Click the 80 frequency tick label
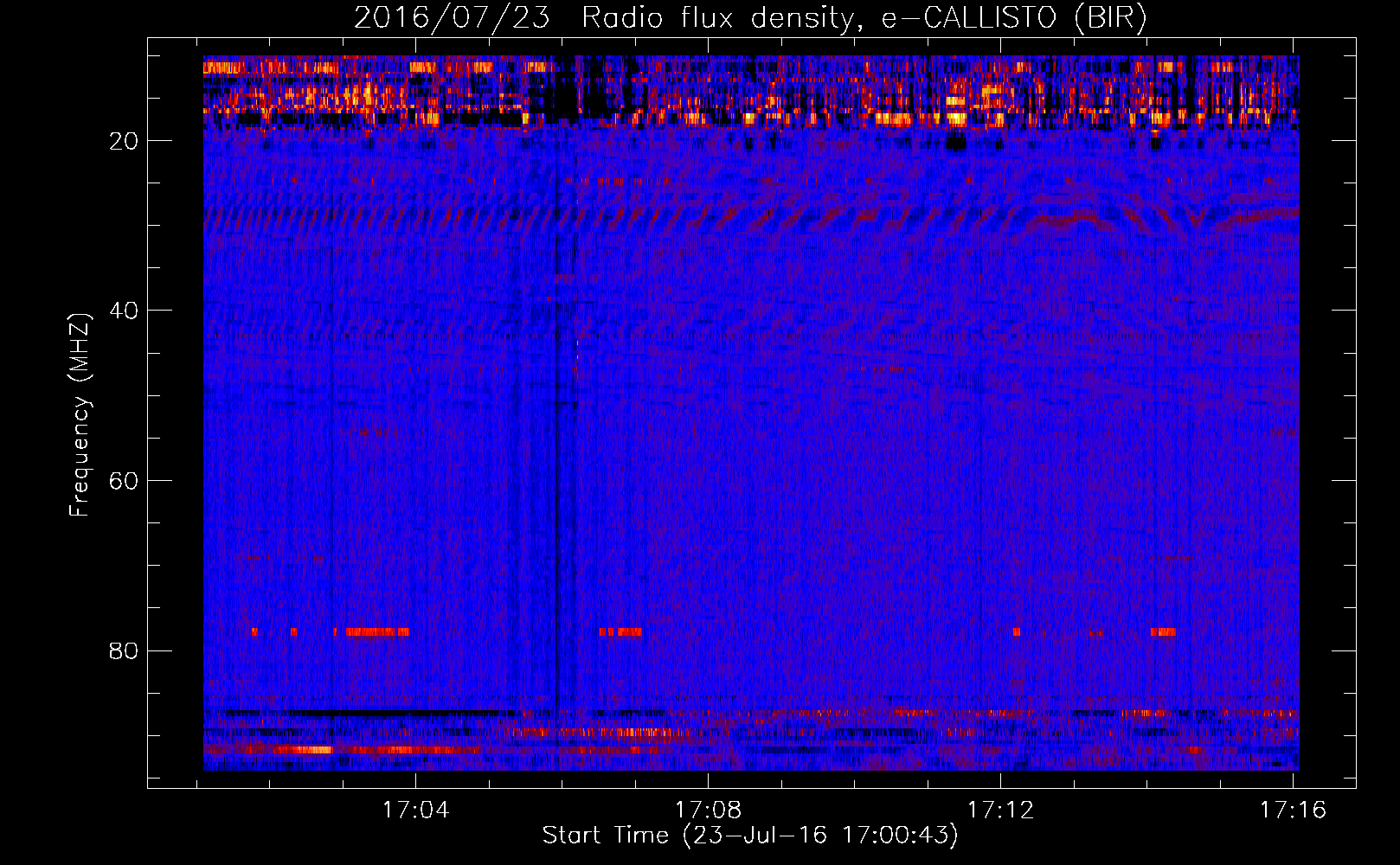The image size is (1400, 865). coord(125,650)
